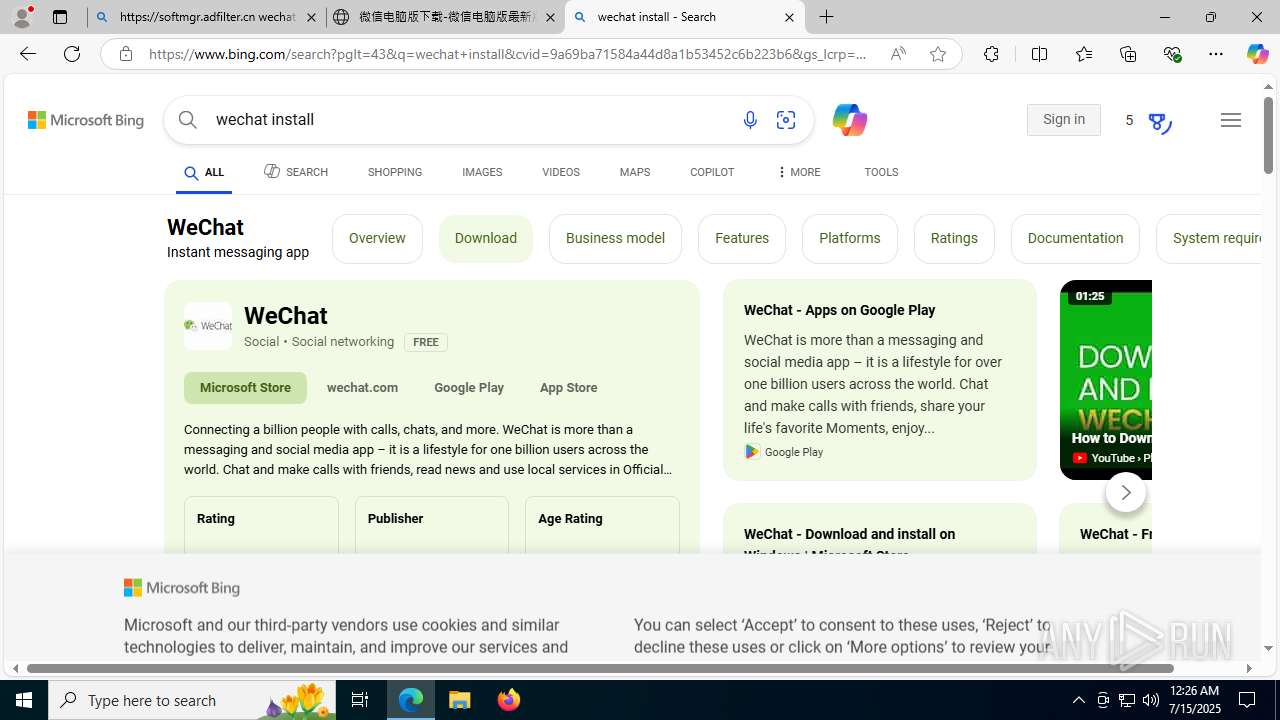Image resolution: width=1280 pixels, height=720 pixels.
Task: Search using an image camera icon
Action: pos(786,120)
